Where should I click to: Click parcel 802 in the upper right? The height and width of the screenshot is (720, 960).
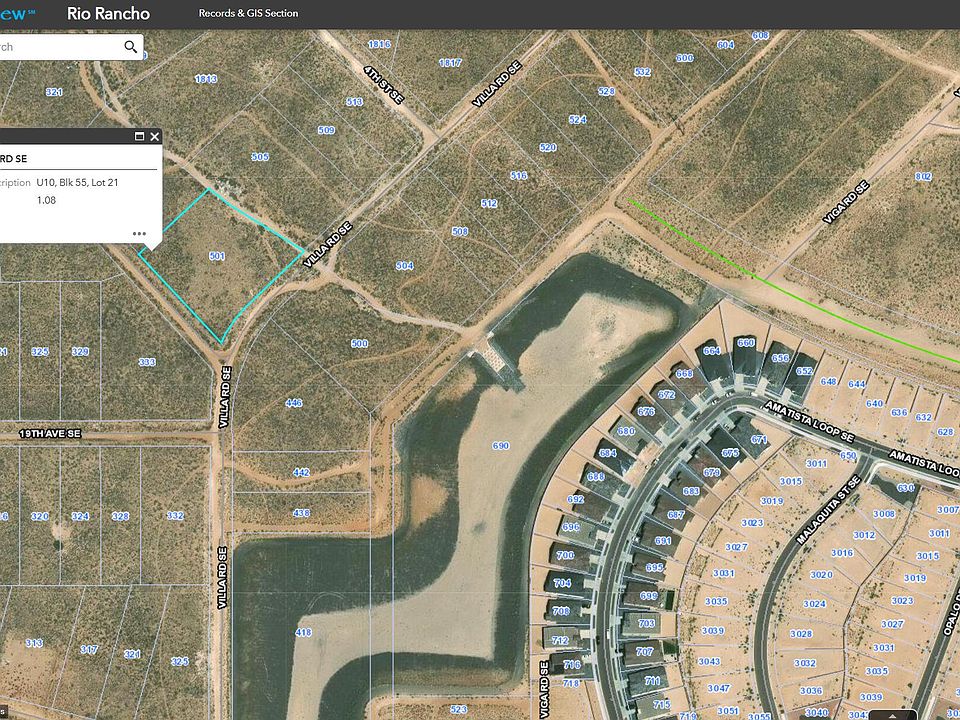[922, 177]
